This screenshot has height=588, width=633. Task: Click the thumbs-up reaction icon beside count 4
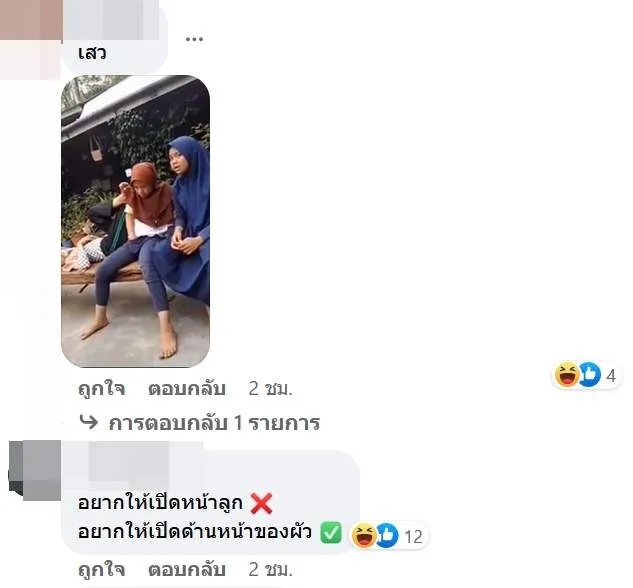click(589, 375)
